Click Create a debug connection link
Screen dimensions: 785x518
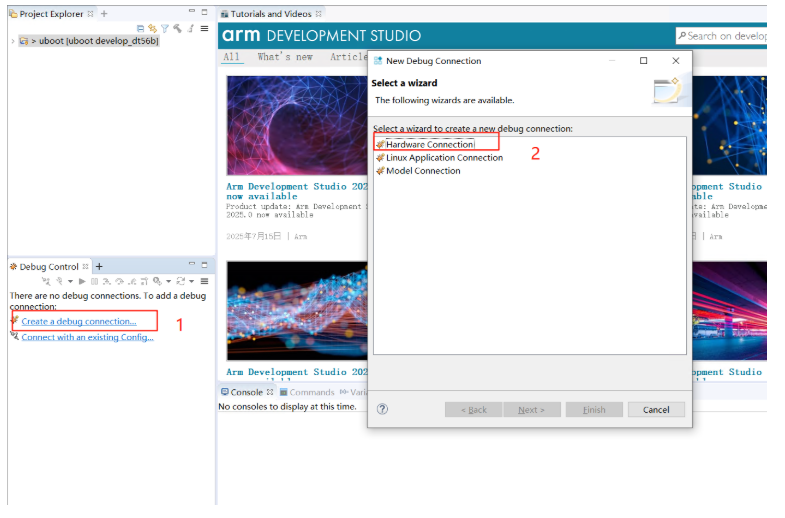(79, 322)
